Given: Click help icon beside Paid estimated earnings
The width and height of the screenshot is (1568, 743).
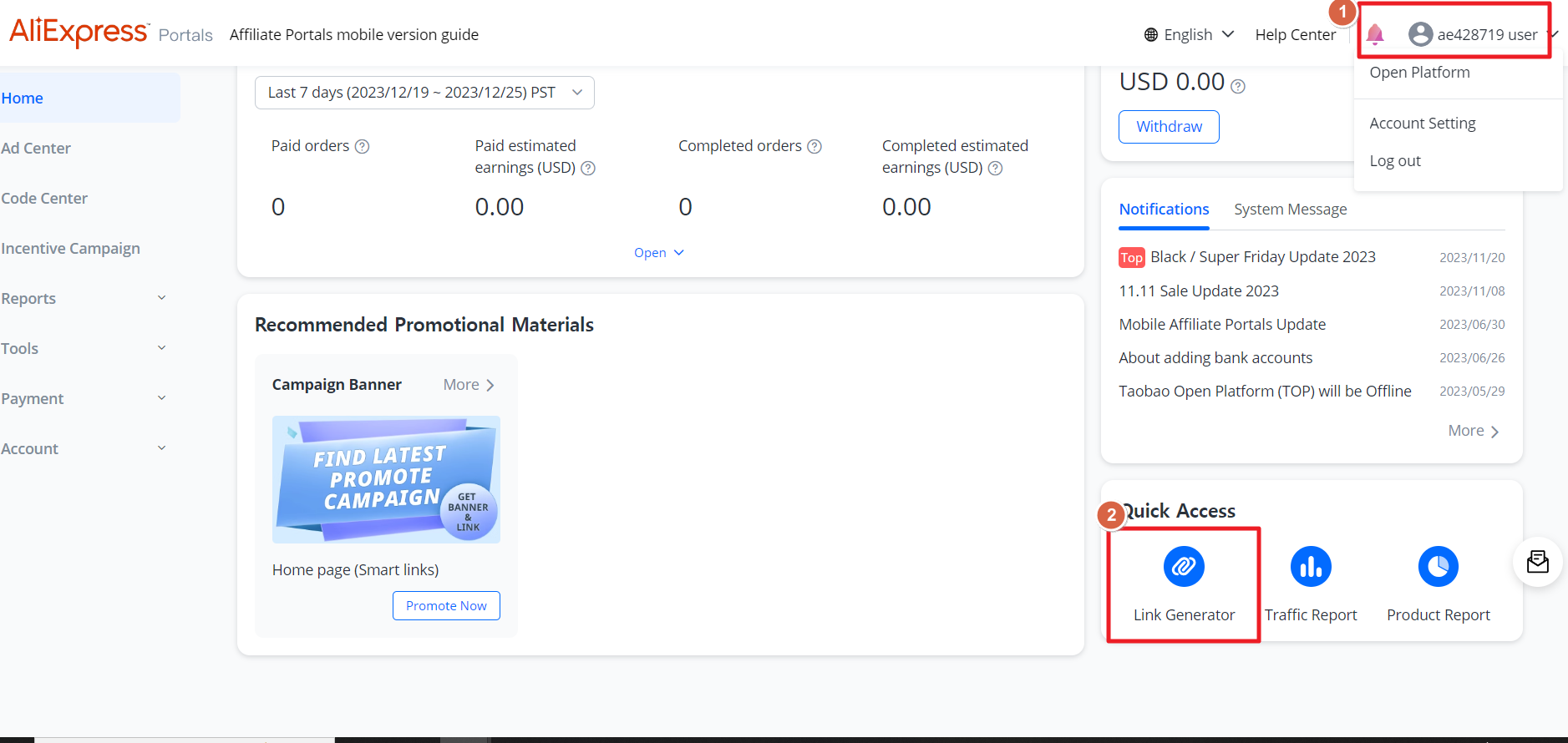Looking at the screenshot, I should (588, 168).
